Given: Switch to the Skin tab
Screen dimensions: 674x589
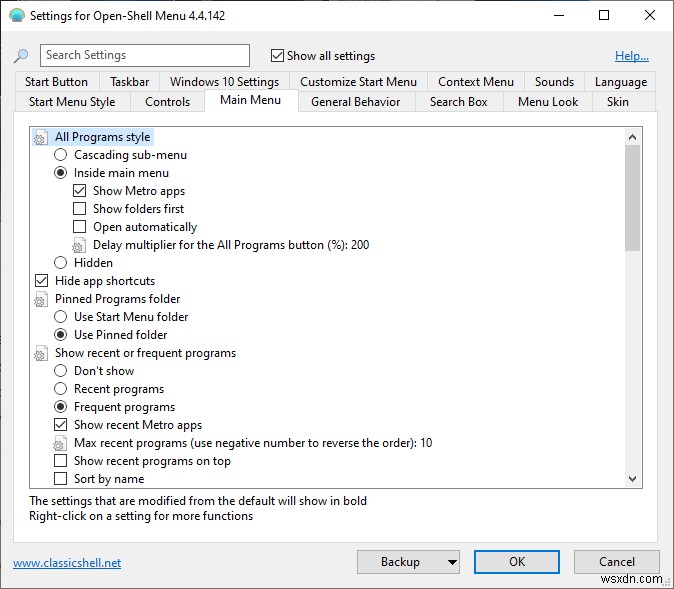Looking at the screenshot, I should pyautogui.click(x=618, y=102).
